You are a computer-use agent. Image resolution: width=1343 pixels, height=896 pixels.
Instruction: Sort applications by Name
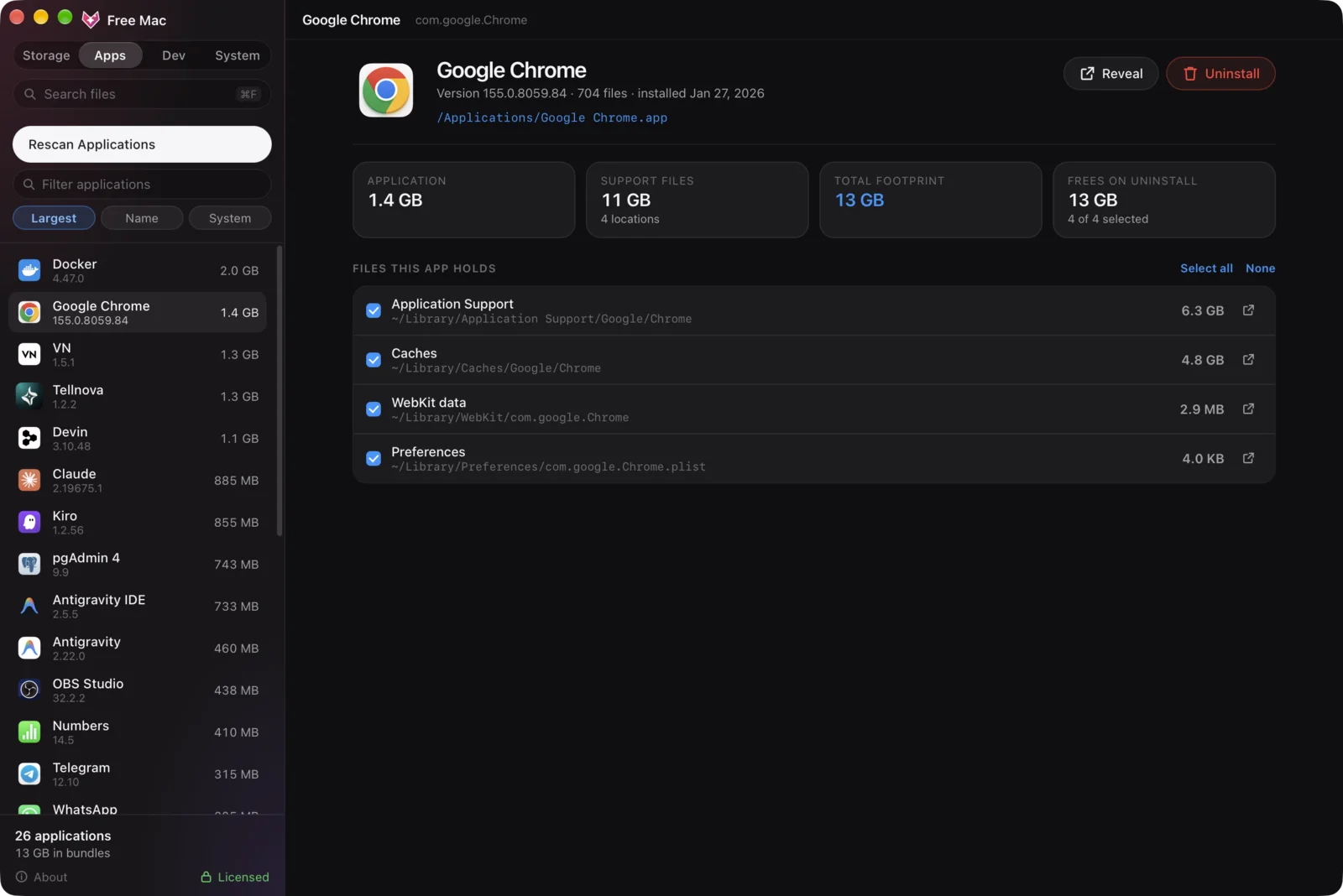pos(142,218)
